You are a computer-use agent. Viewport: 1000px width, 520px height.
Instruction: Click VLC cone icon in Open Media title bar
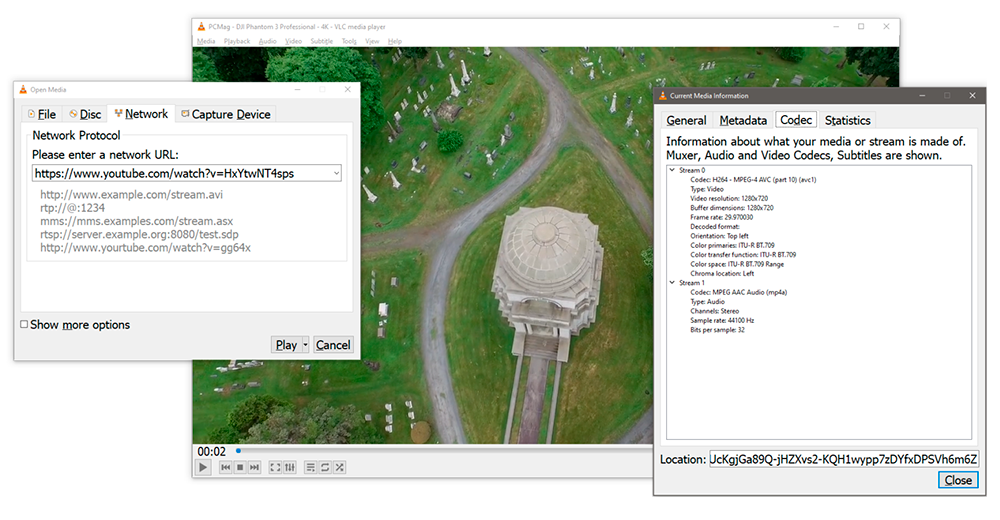tap(23, 90)
